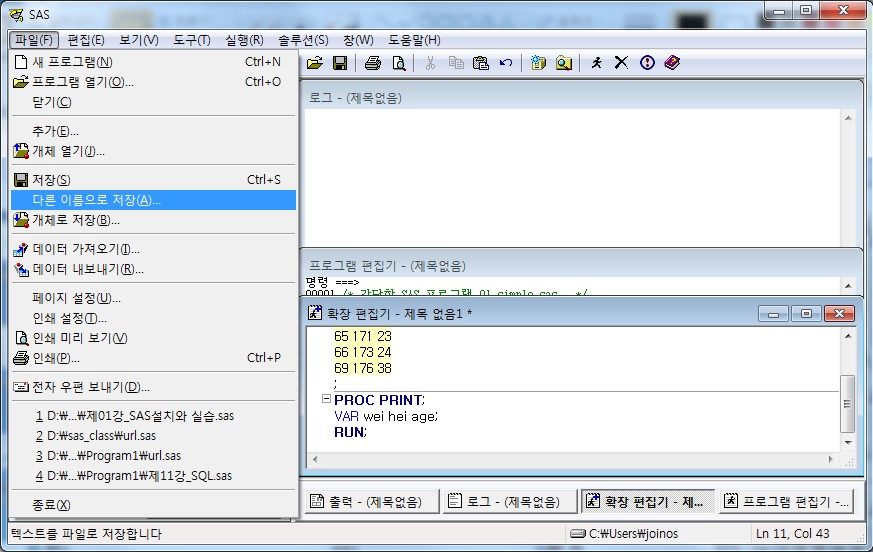873x552 pixels.
Task: Click the Save floppy toolbar icon
Action: click(340, 63)
